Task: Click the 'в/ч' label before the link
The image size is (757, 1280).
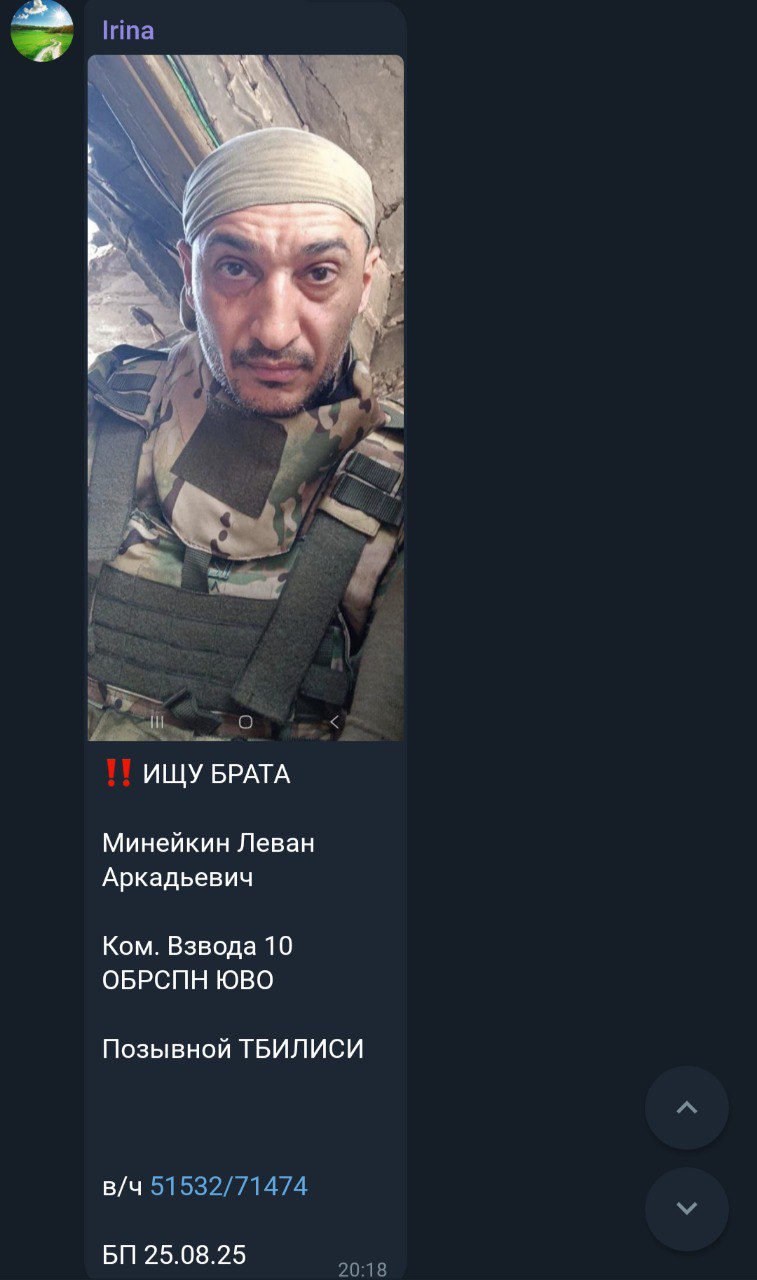Action: click(x=123, y=1187)
